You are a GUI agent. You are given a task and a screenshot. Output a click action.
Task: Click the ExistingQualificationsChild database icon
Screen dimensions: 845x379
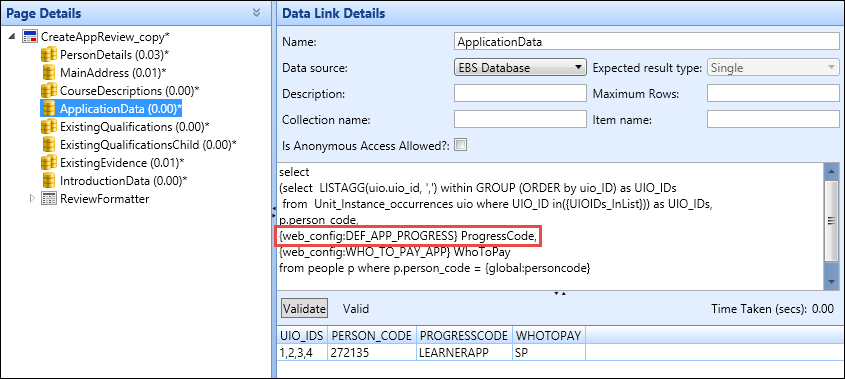49,144
